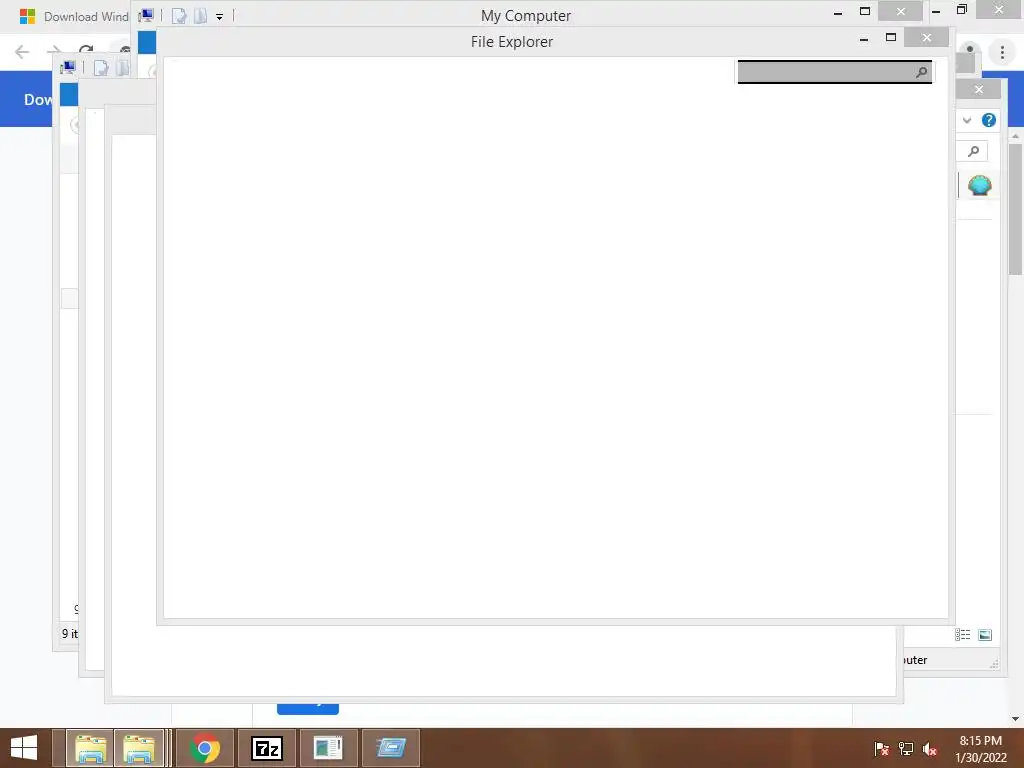Reload the page in Chrome
The width and height of the screenshot is (1024, 768).
(x=86, y=49)
